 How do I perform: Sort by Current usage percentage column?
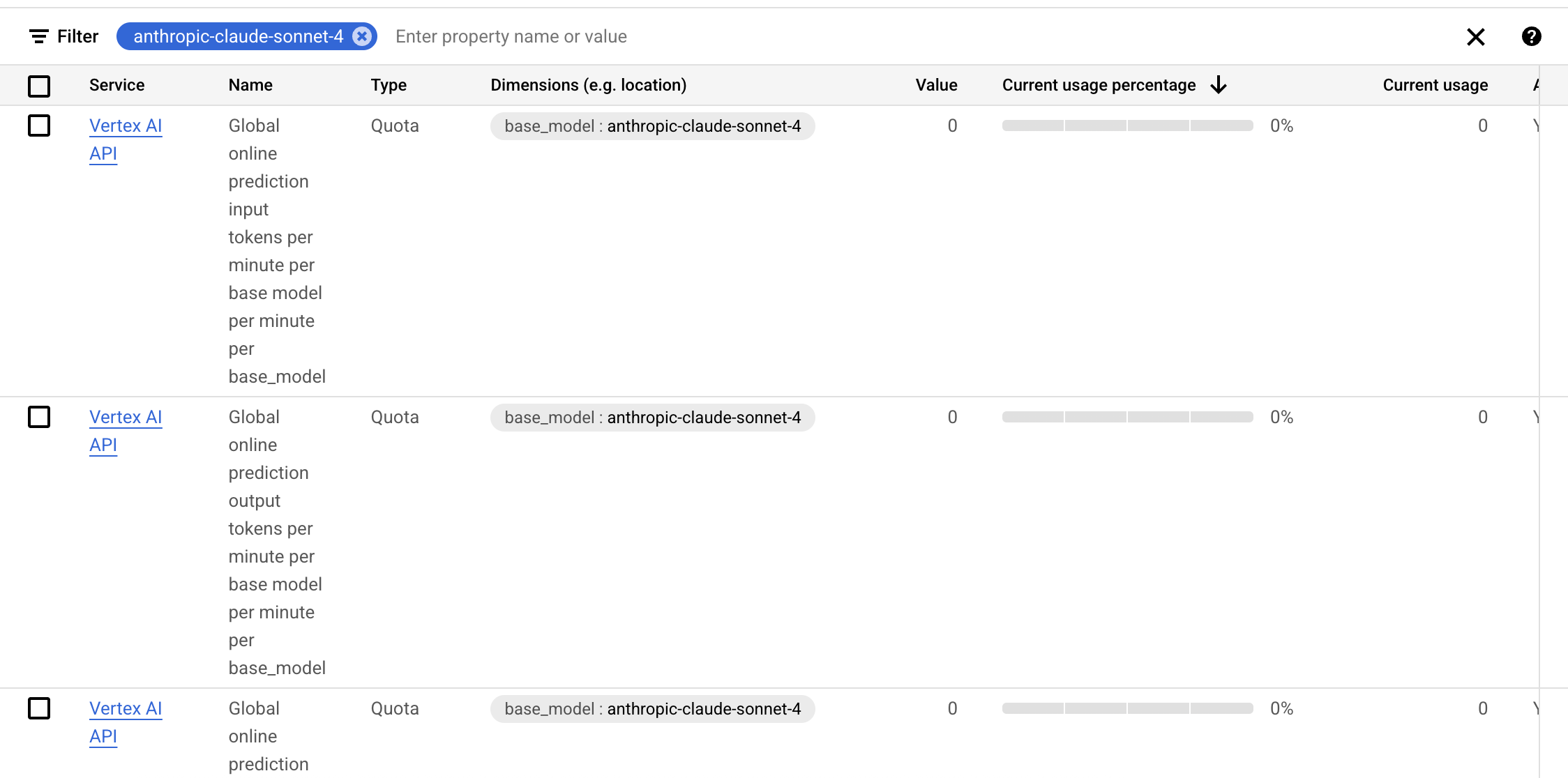click(x=1099, y=85)
